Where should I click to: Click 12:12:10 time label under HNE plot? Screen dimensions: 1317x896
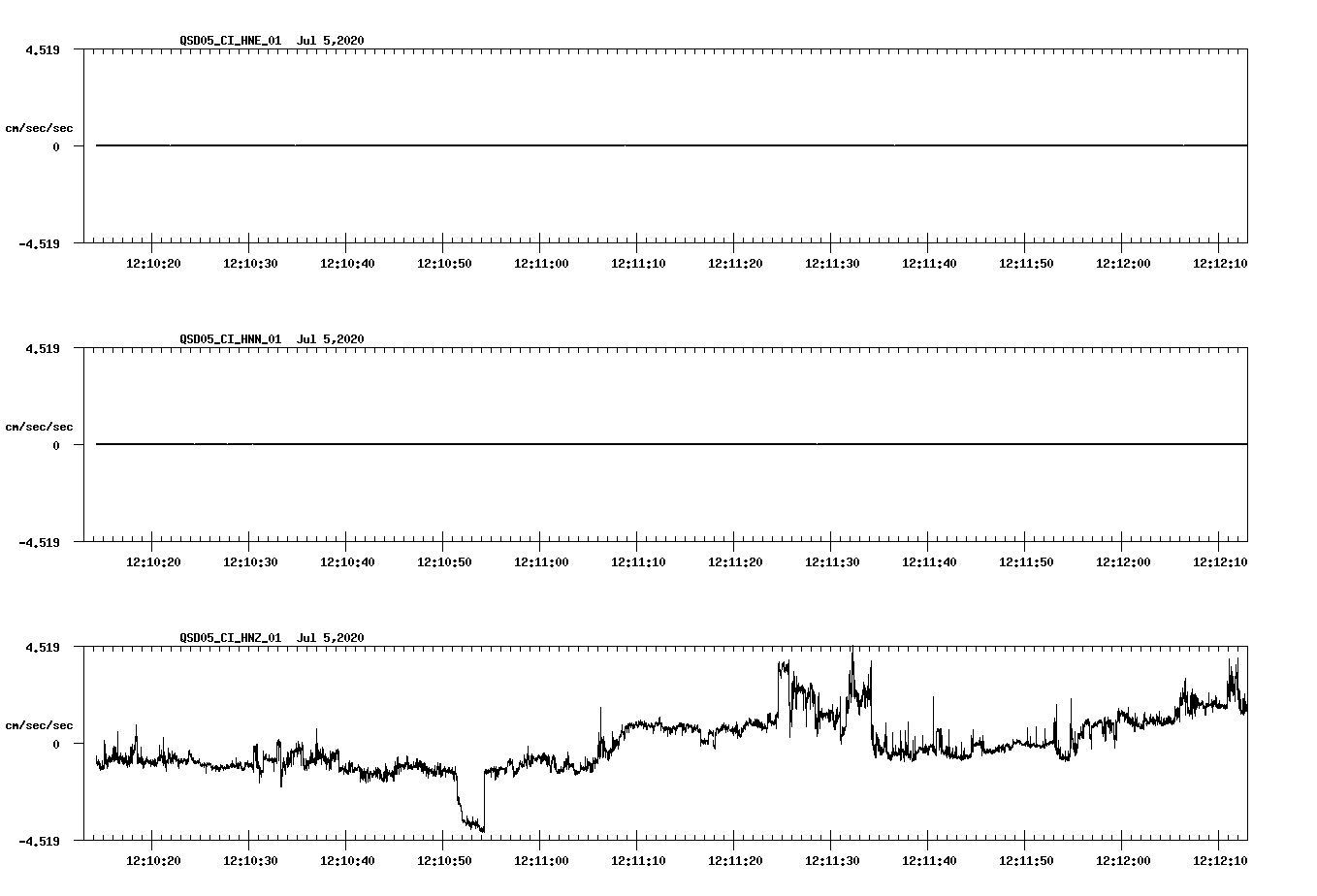click(x=1220, y=263)
